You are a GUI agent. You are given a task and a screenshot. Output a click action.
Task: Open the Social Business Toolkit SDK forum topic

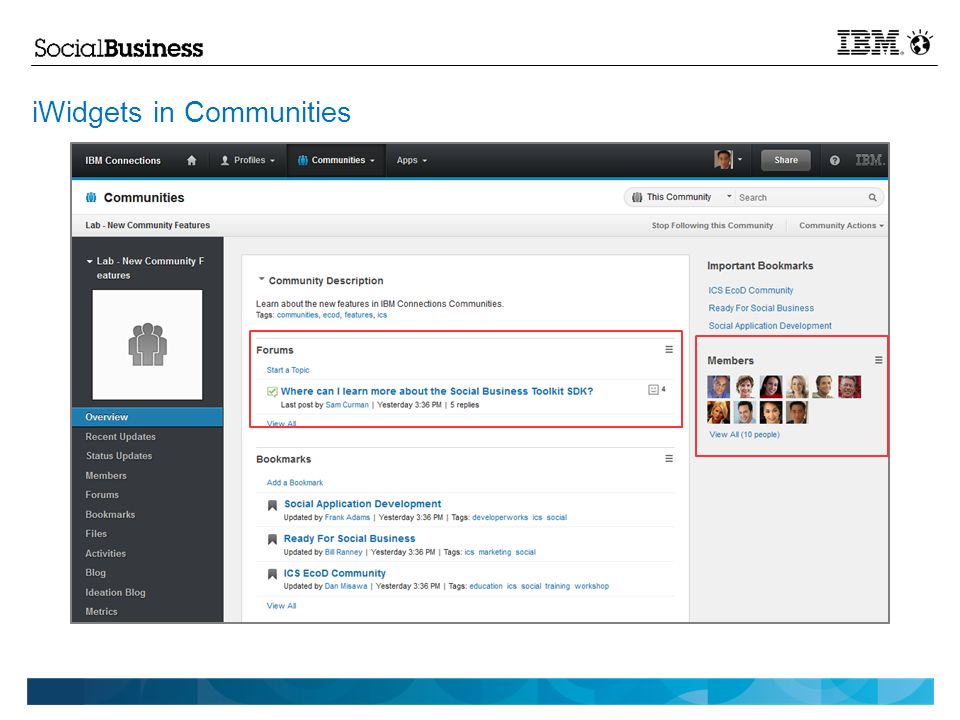click(x=437, y=391)
